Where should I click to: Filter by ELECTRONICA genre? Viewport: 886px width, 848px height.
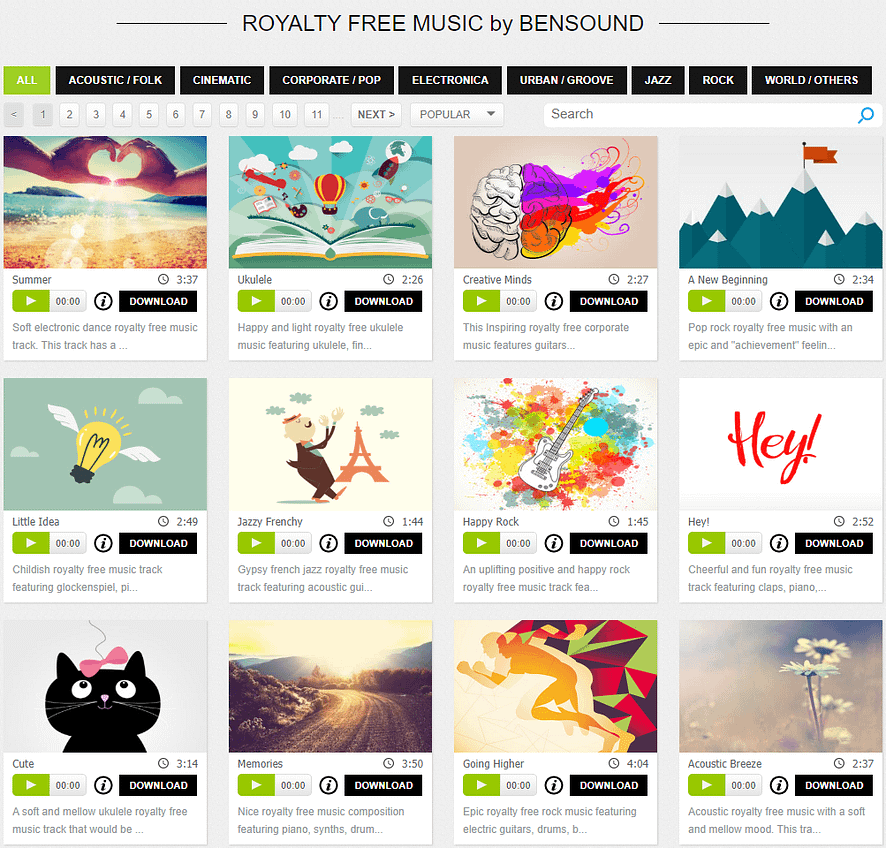point(450,80)
